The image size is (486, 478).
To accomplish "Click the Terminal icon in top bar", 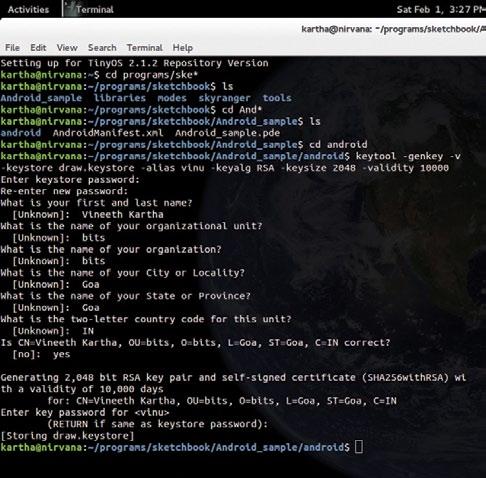I will 69,9.
